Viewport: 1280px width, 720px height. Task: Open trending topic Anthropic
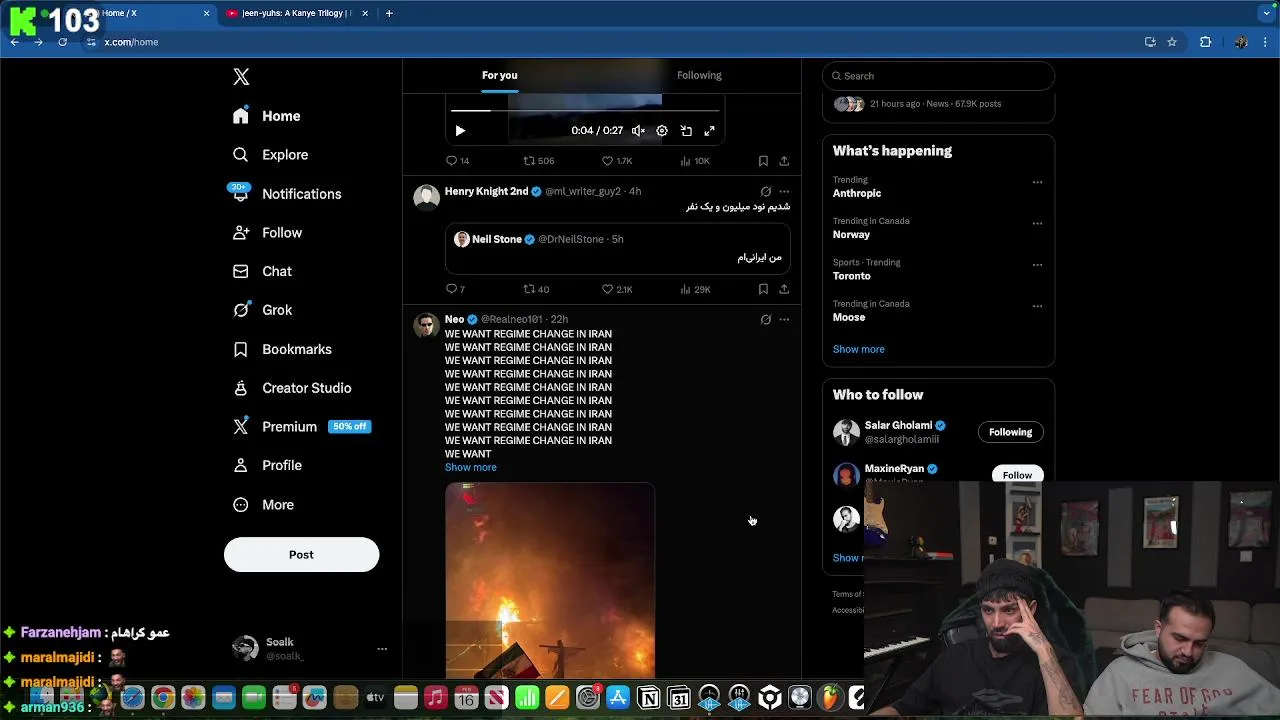(857, 193)
